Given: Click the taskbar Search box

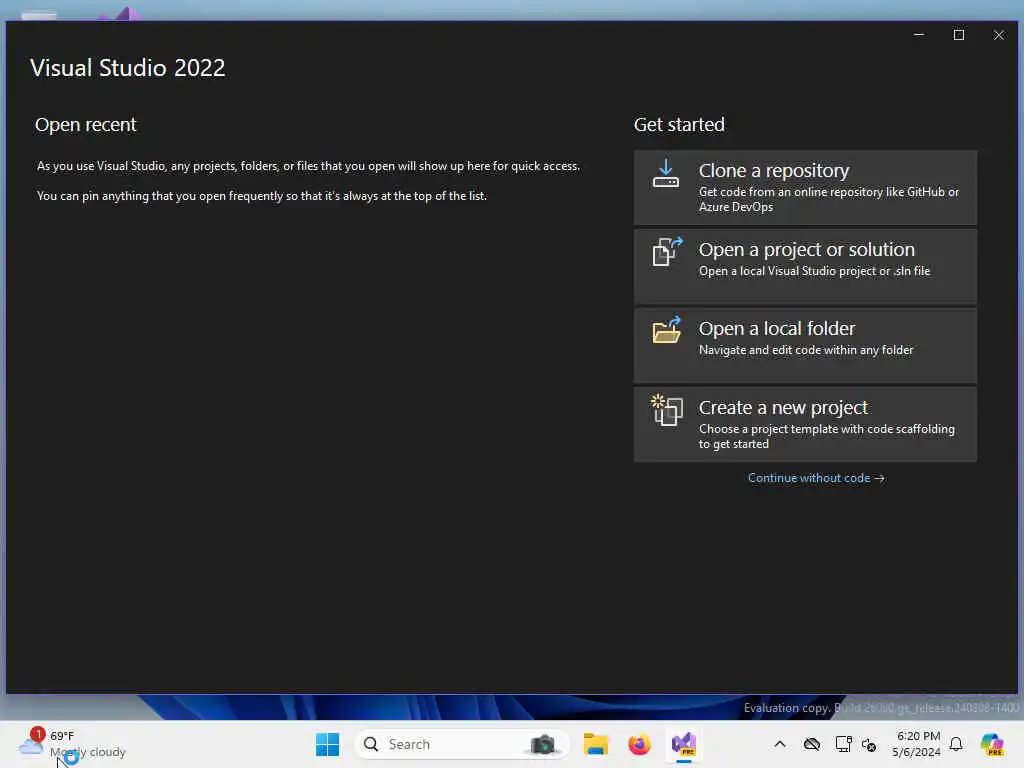Looking at the screenshot, I should [461, 744].
